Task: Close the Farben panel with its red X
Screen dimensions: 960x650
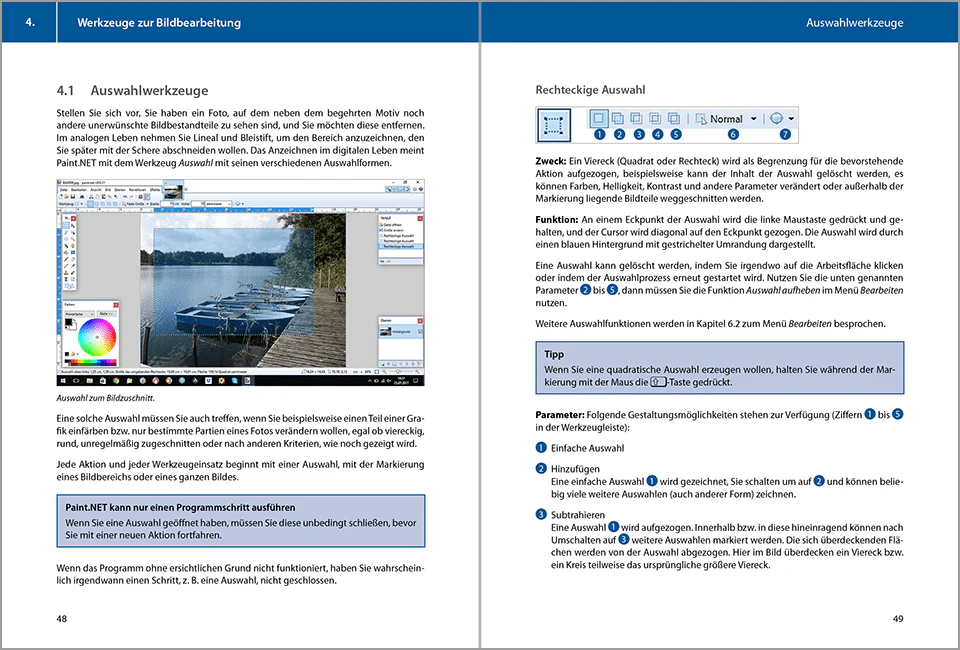Action: point(116,304)
